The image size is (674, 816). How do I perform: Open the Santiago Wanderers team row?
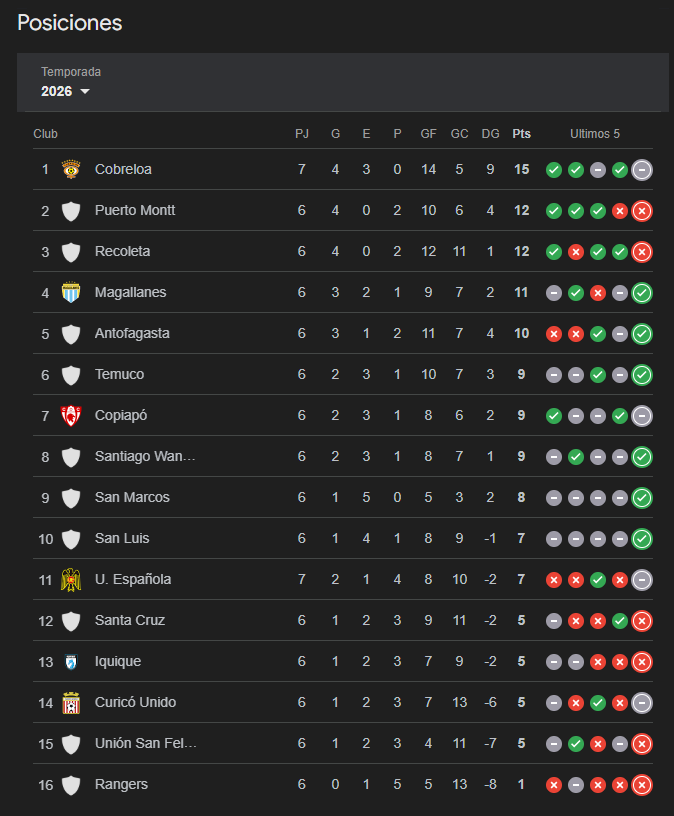tap(145, 456)
